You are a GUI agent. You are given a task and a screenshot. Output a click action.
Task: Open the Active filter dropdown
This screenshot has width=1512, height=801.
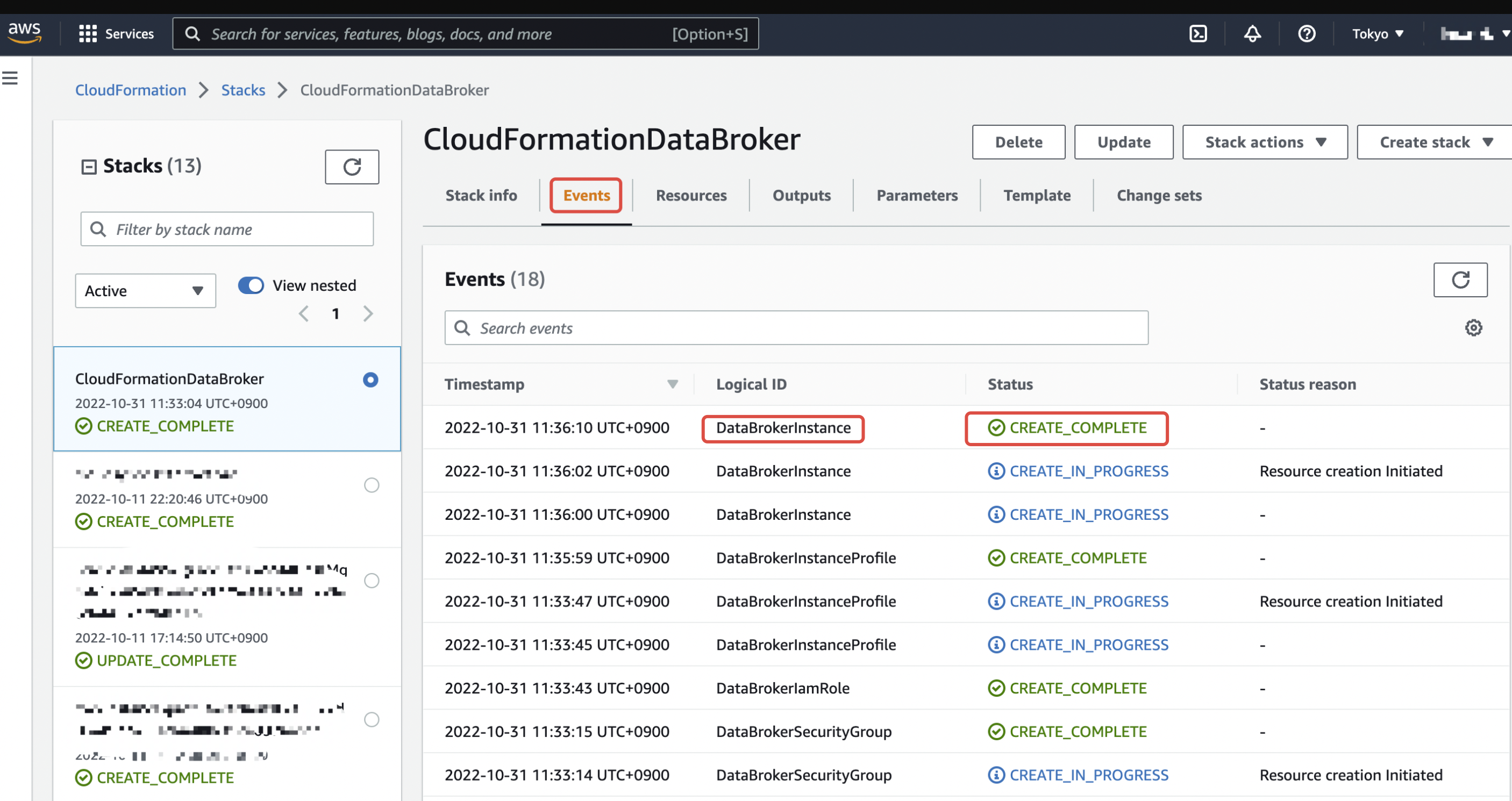[145, 290]
